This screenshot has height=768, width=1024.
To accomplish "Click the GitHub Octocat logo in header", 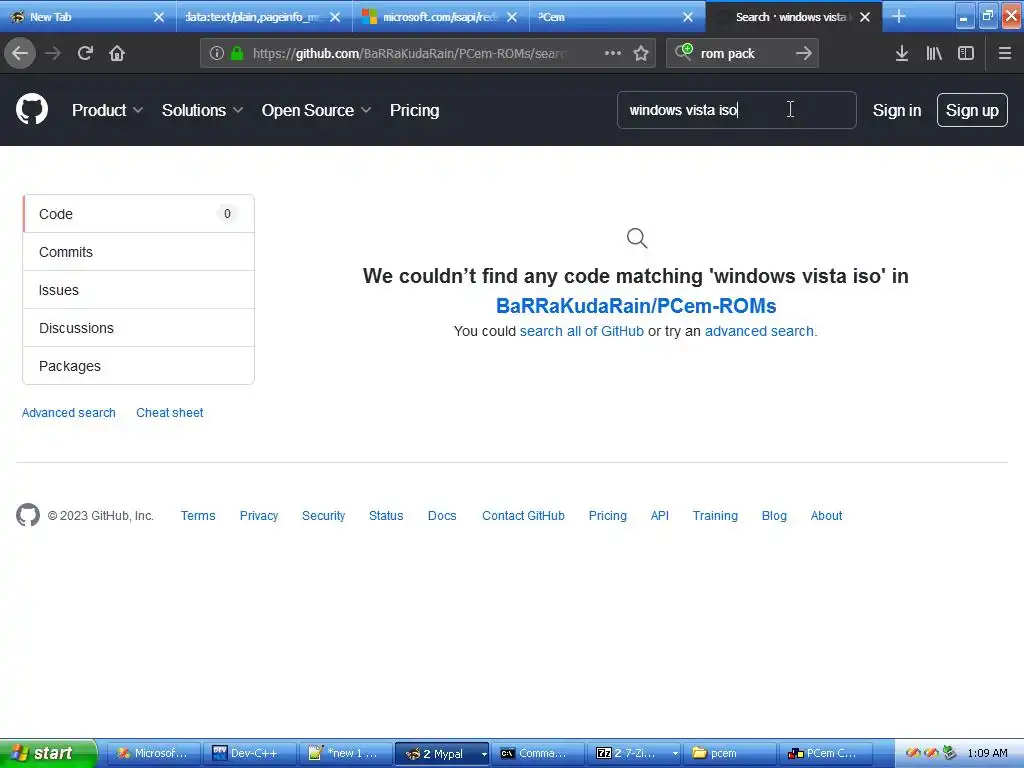I will (32, 109).
